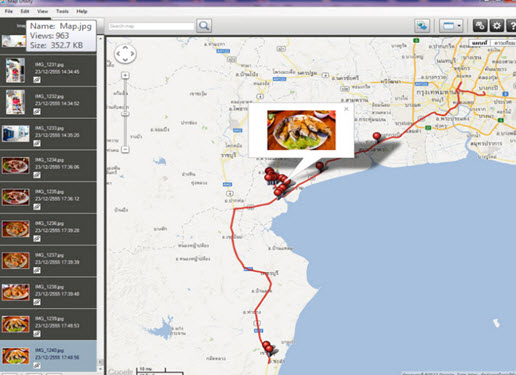Viewport: 516px width, 375px height.
Task: Click the location icon under IMG_1234.jpg
Action: point(37,175)
